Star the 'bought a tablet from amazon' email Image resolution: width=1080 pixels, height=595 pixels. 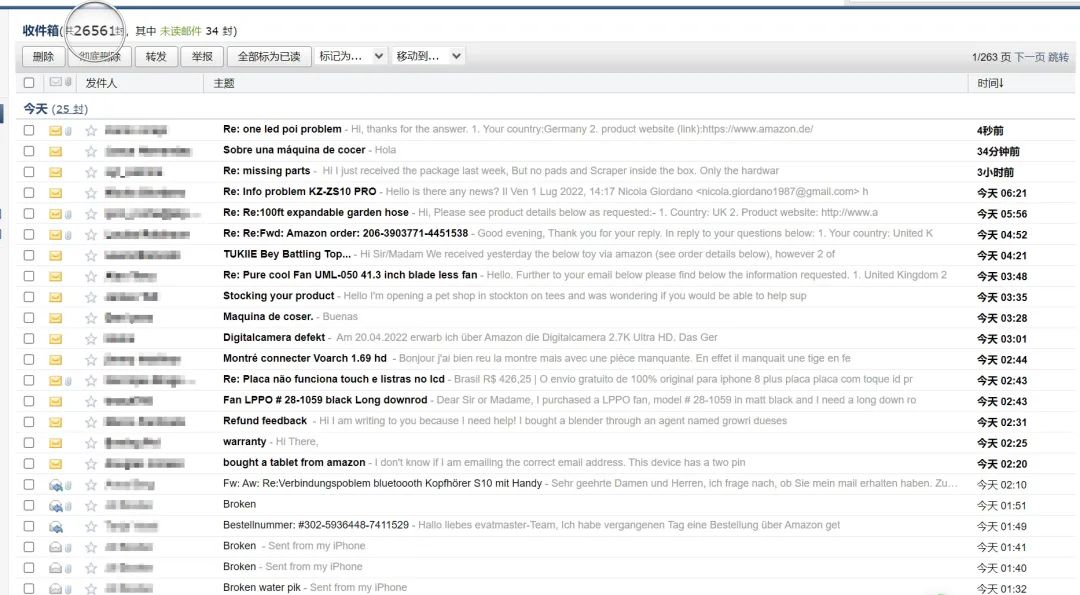click(91, 464)
